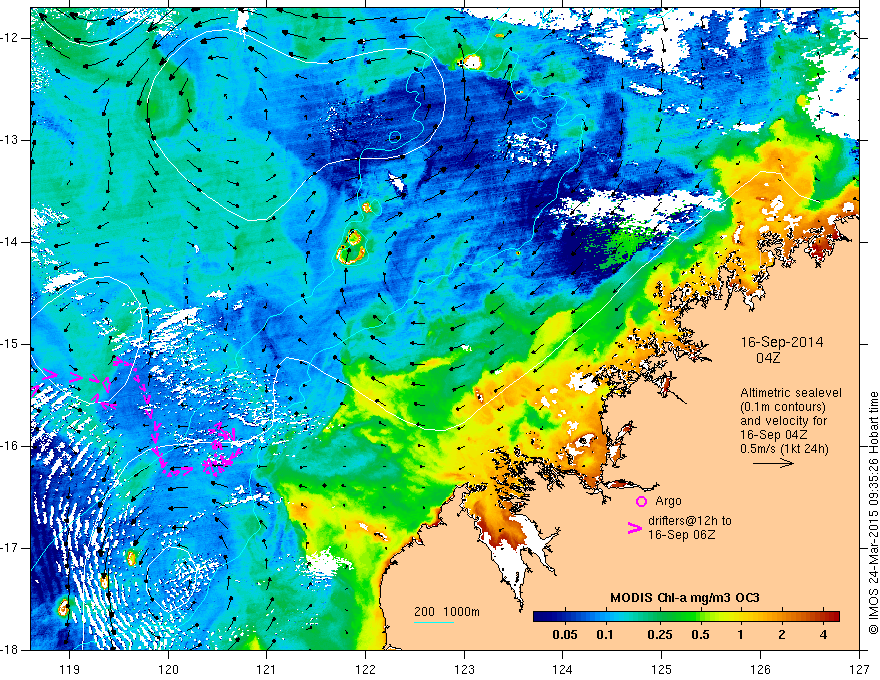The width and height of the screenshot is (880, 680).
Task: Click the cyan 200m isobath legend line
Action: click(x=434, y=622)
